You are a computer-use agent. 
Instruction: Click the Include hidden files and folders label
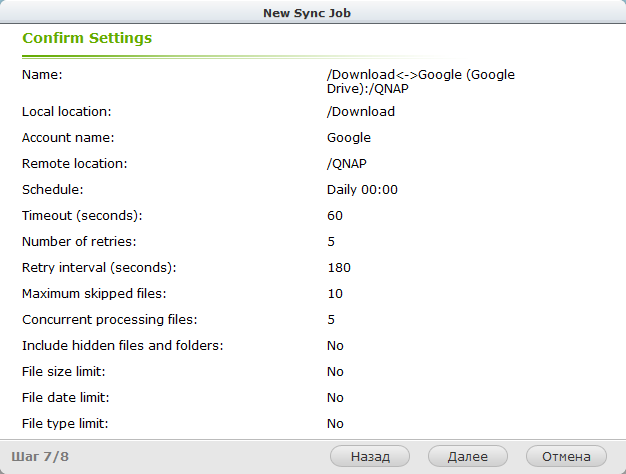click(x=123, y=345)
